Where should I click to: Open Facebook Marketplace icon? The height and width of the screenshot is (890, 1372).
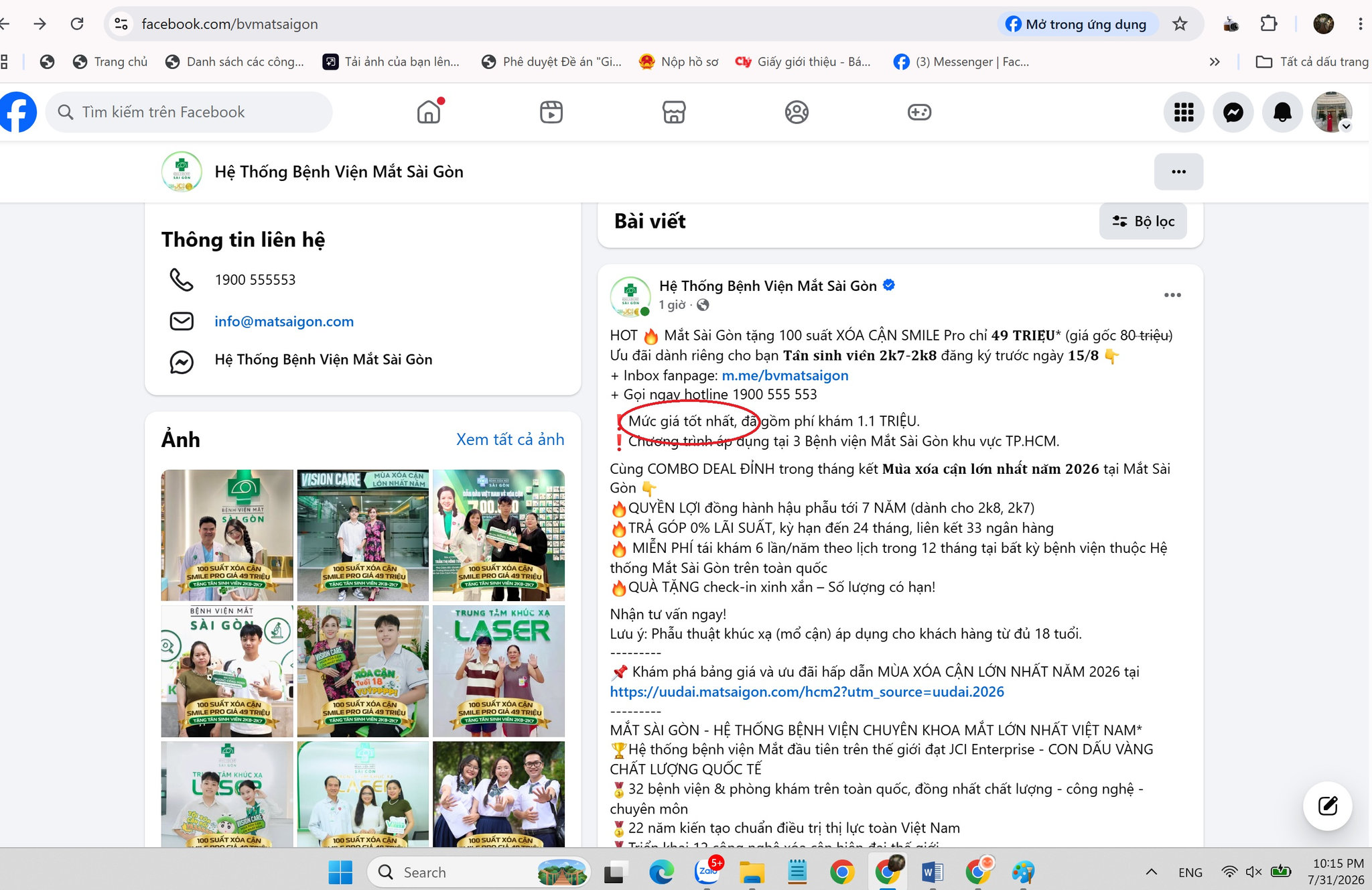(x=674, y=112)
